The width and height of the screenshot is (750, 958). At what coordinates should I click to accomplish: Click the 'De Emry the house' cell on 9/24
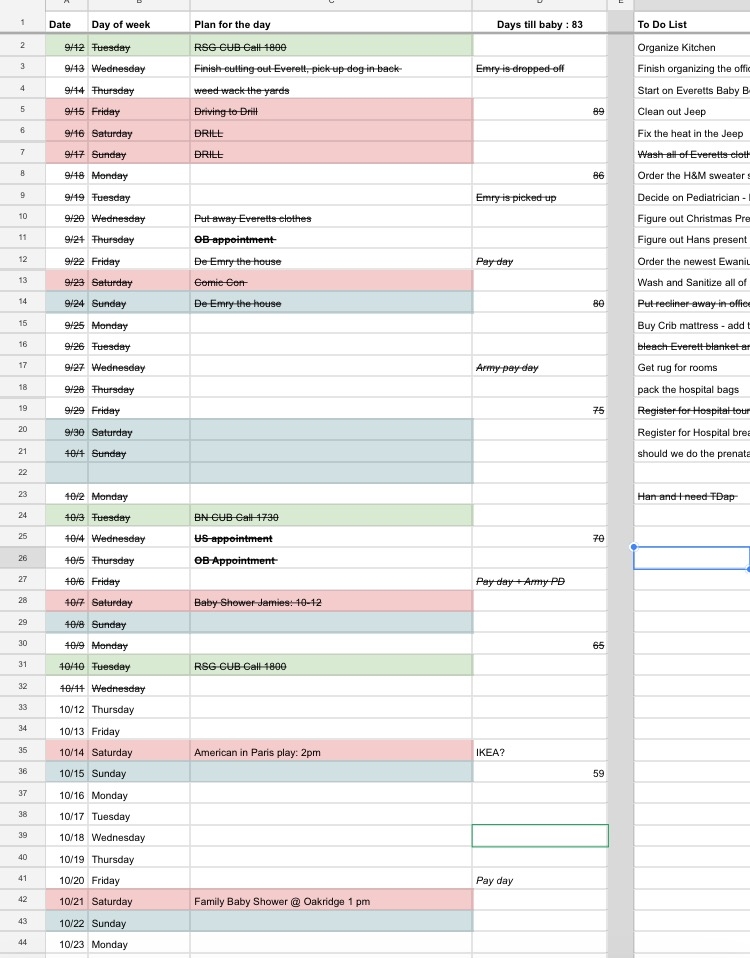[331, 303]
